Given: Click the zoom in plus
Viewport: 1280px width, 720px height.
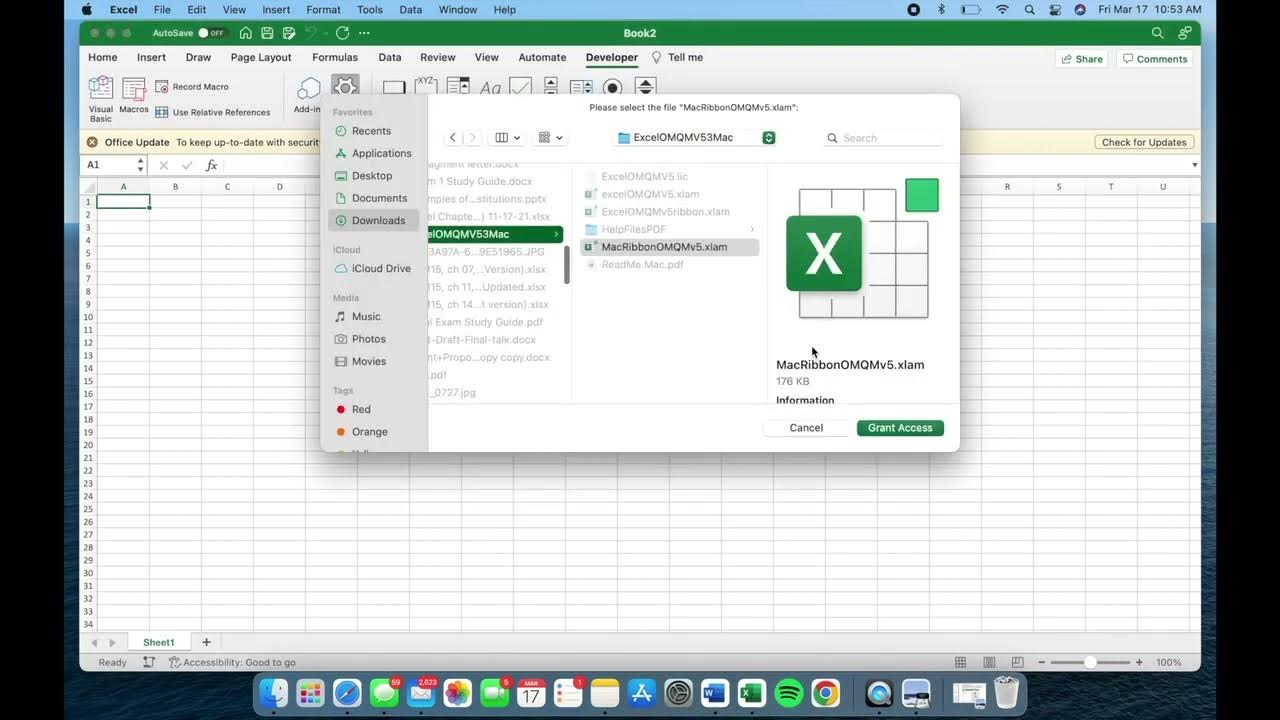Looking at the screenshot, I should [1139, 662].
